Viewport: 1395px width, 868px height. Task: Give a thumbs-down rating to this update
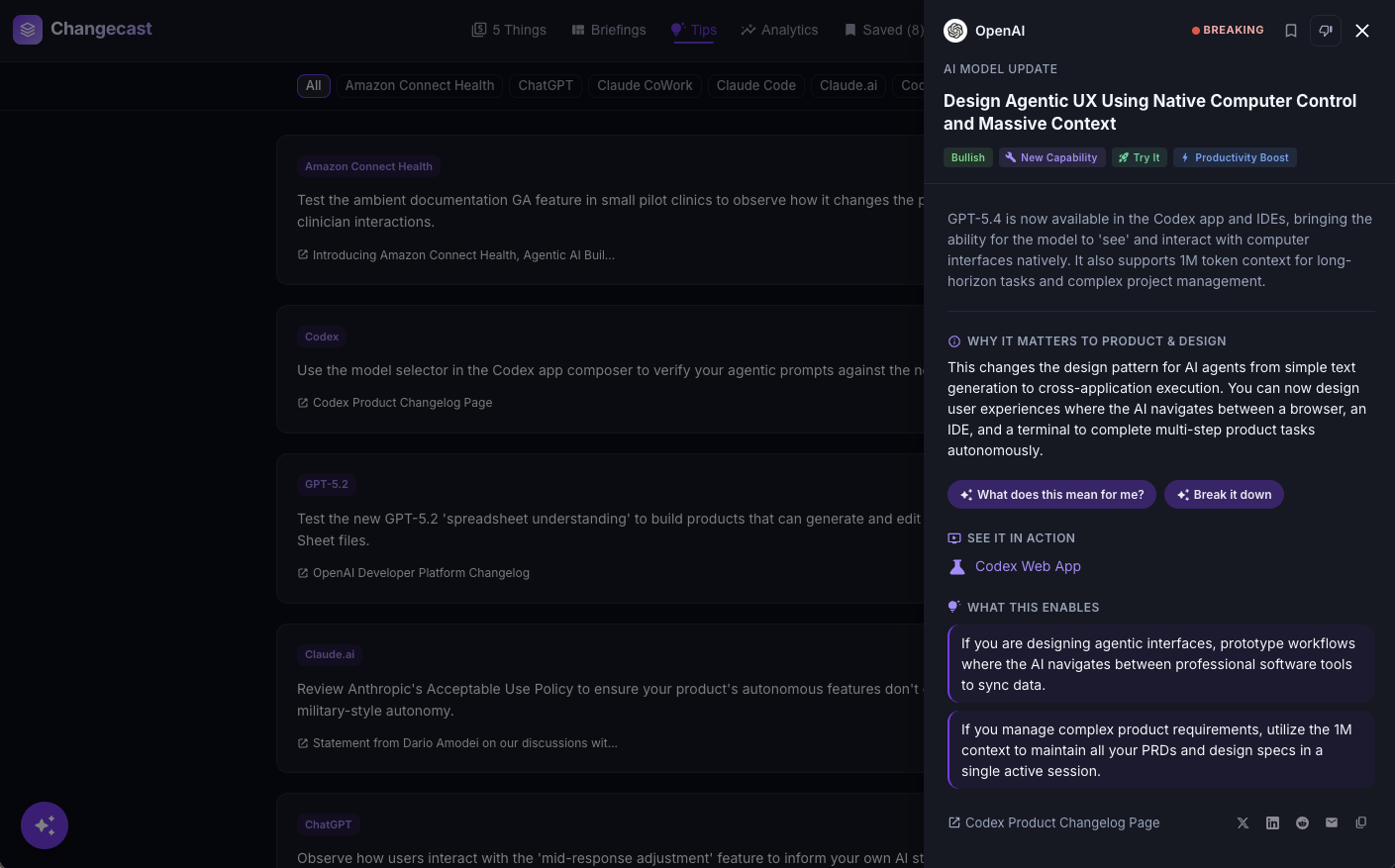click(x=1326, y=31)
